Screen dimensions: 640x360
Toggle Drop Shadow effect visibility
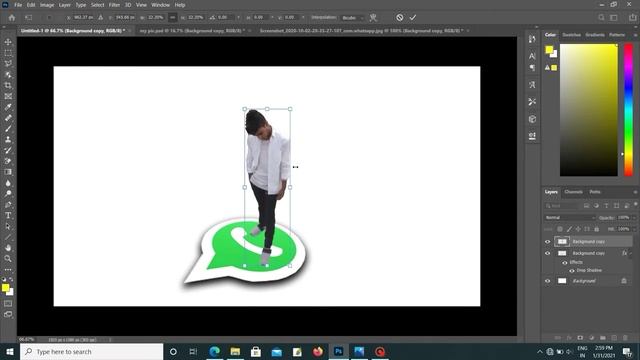click(572, 271)
